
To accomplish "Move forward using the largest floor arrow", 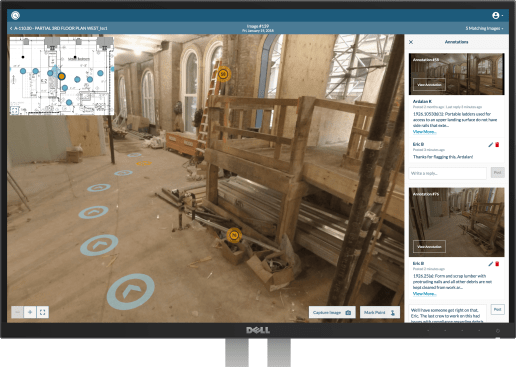I will pyautogui.click(x=131, y=292).
